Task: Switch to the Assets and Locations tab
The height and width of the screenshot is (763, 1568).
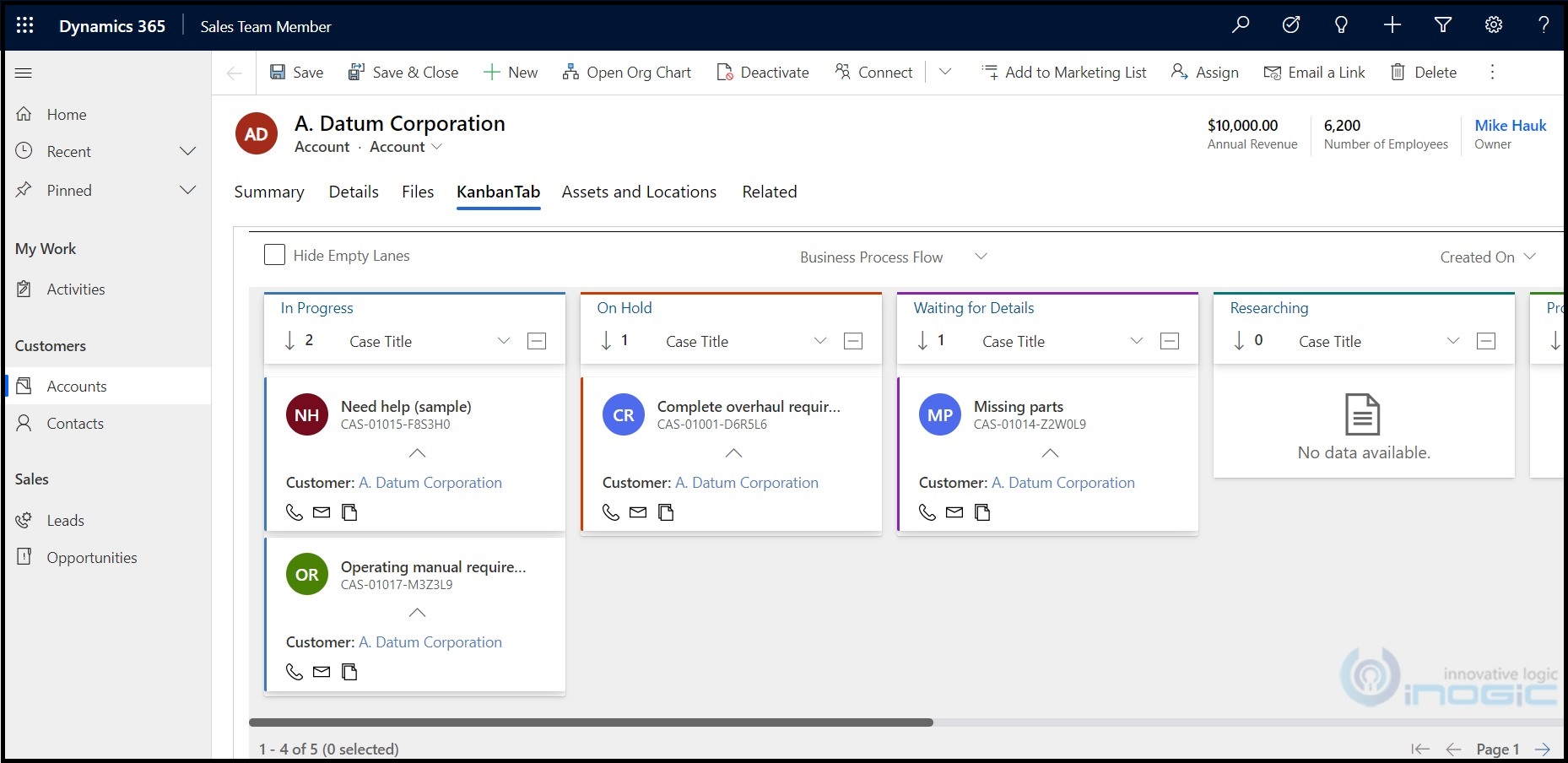Action: [639, 192]
